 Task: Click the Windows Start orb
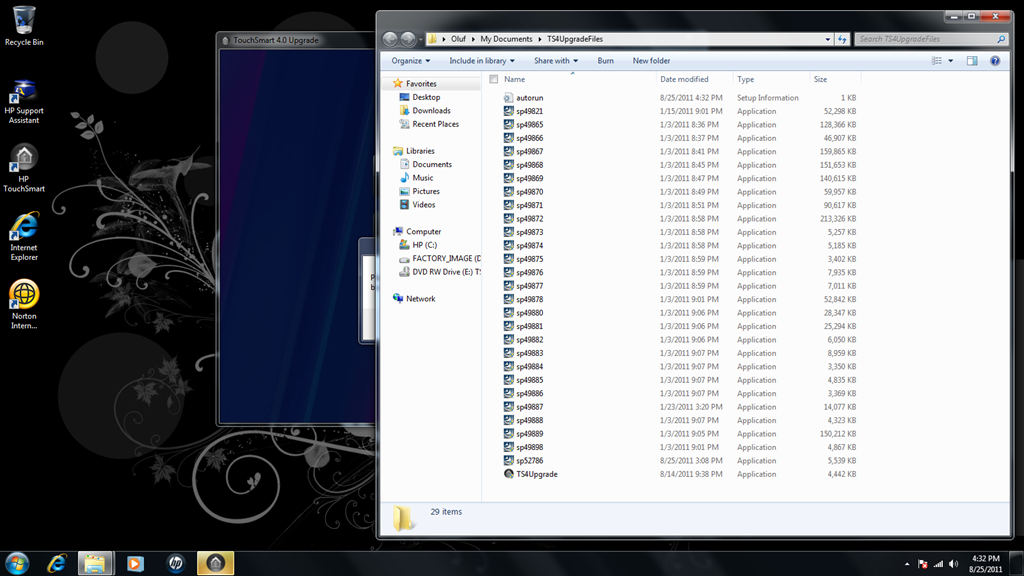[17, 563]
